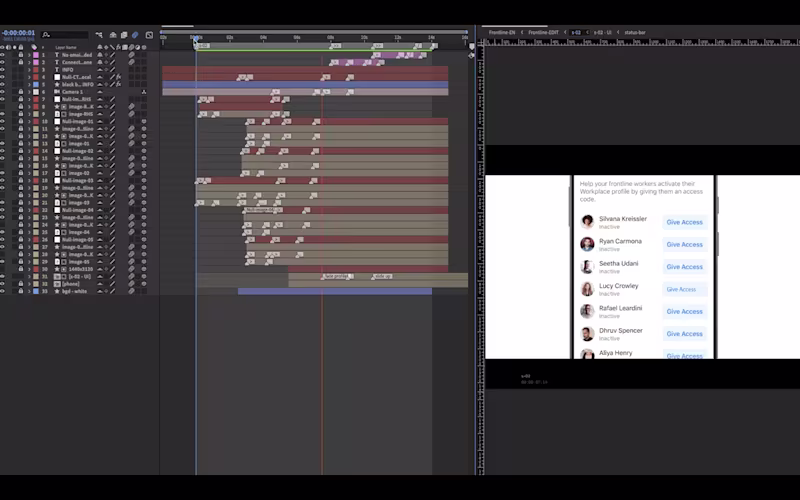
Task: Open the status-bar composition breadcrumb
Action: [x=635, y=32]
